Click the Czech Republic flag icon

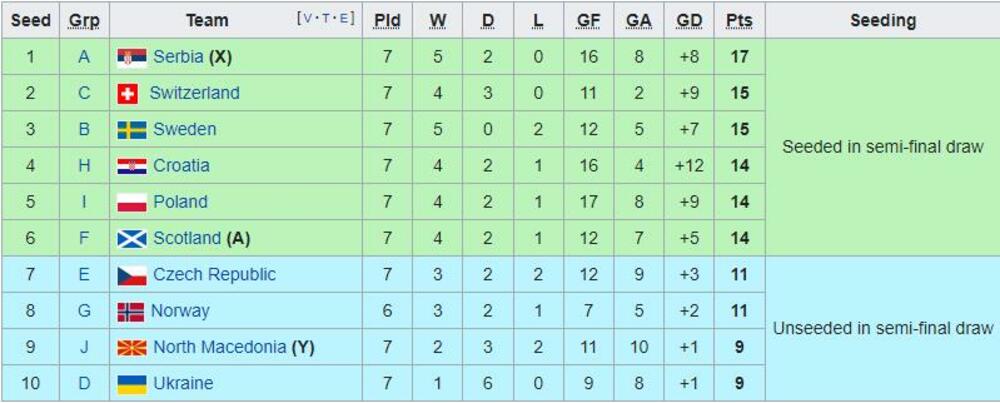132,275
